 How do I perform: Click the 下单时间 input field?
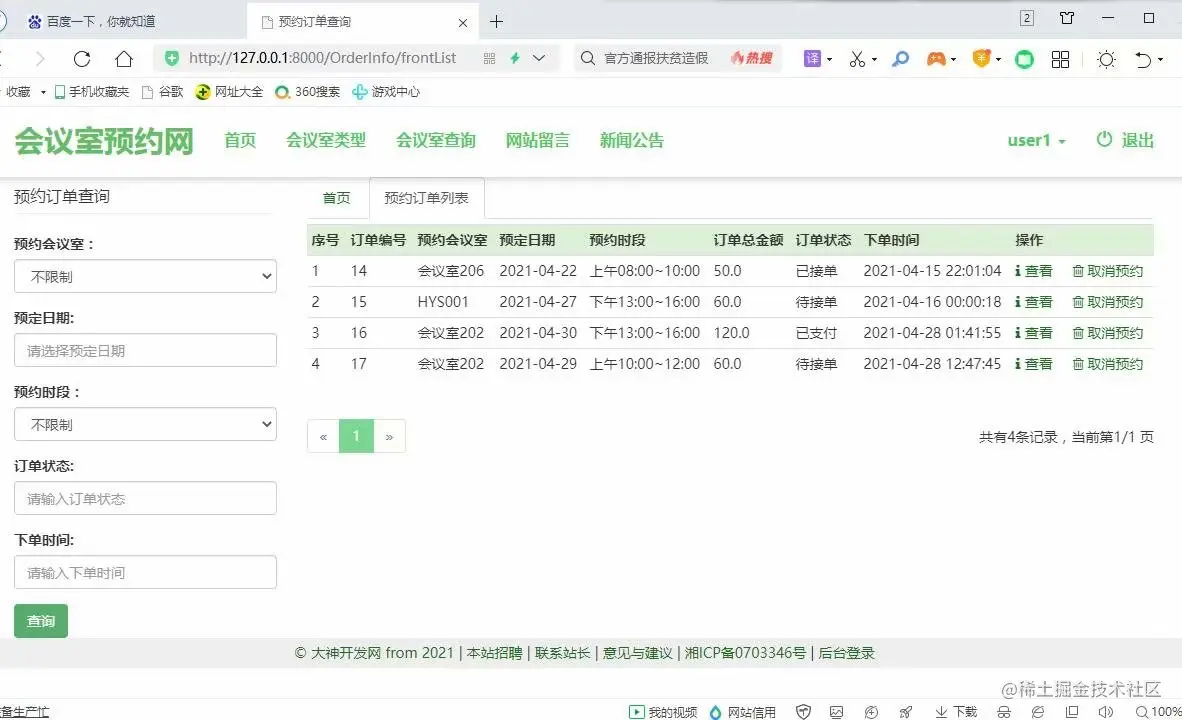[x=145, y=572]
